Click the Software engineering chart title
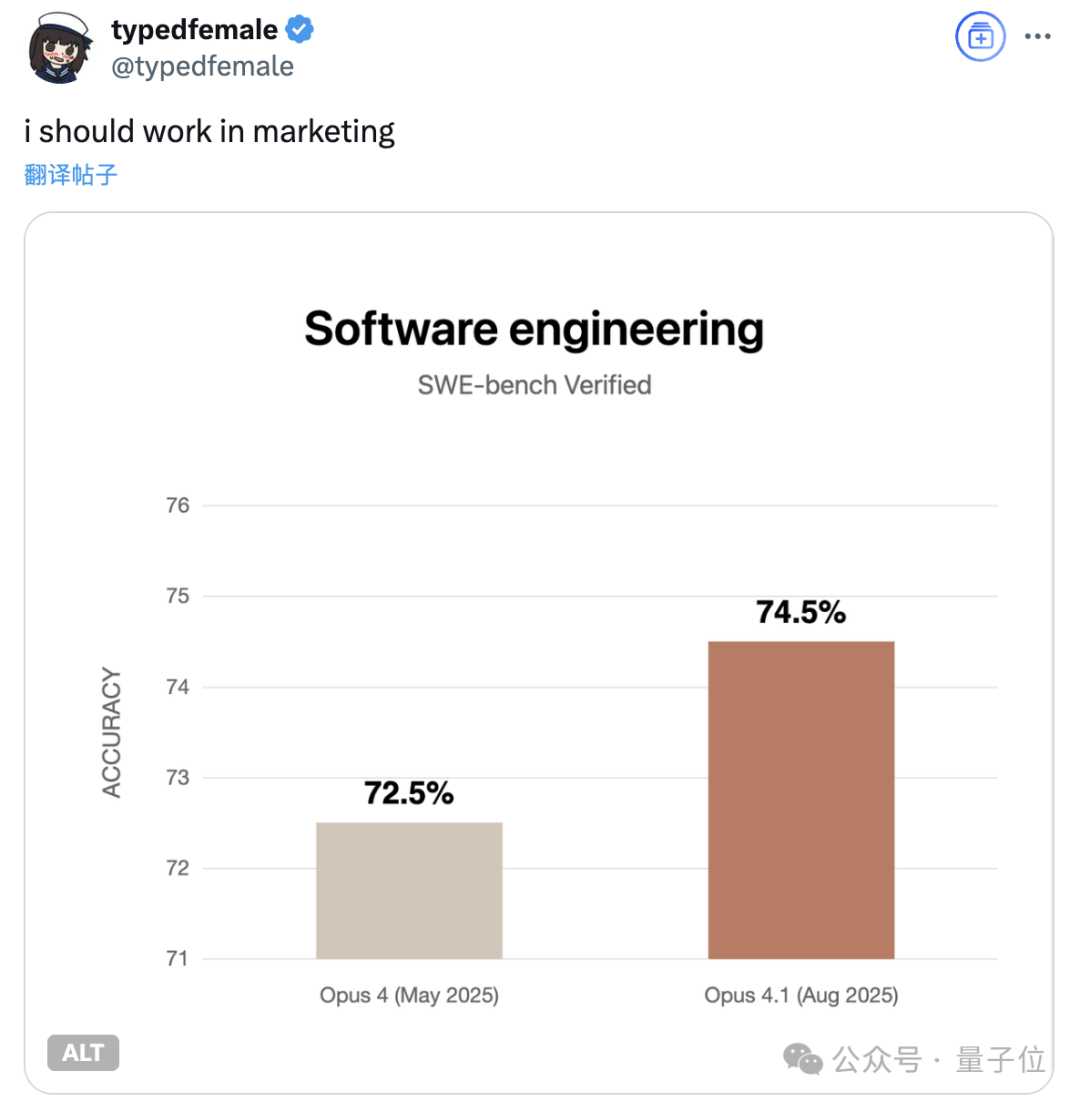The width and height of the screenshot is (1080, 1102). click(x=534, y=329)
